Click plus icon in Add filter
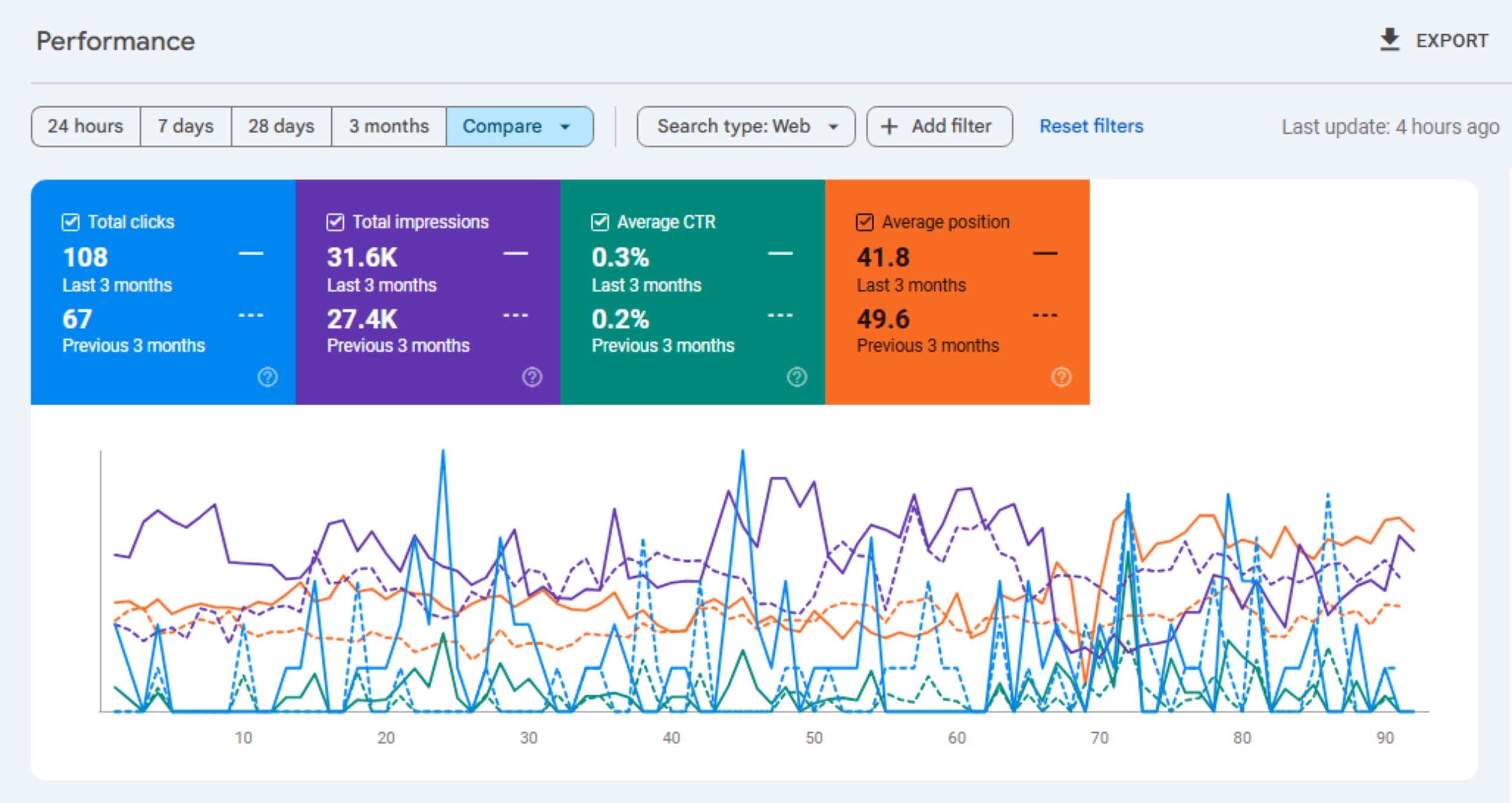This screenshot has height=803, width=1512. coord(889,126)
